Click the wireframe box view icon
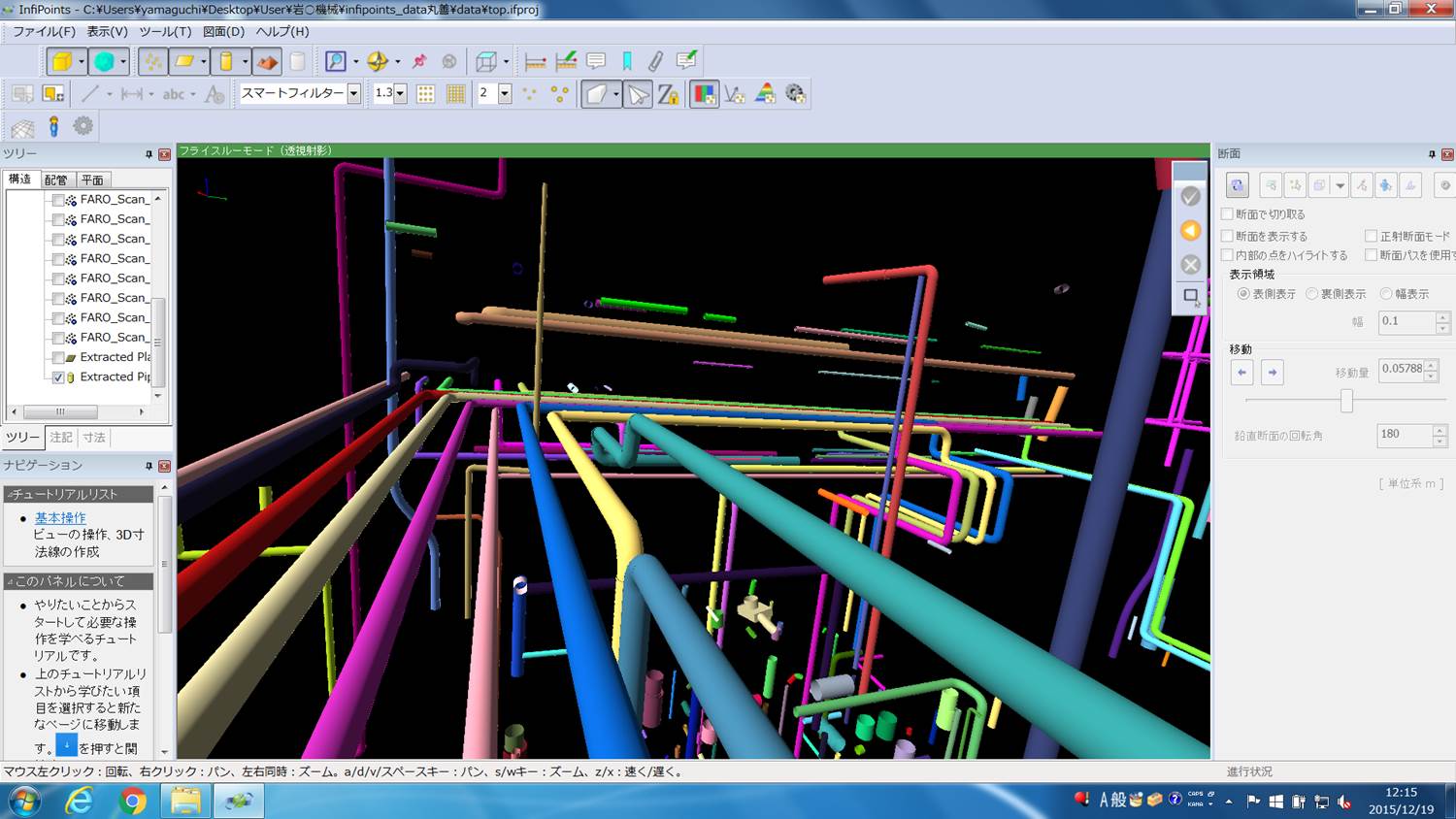1456x819 pixels. [485, 62]
